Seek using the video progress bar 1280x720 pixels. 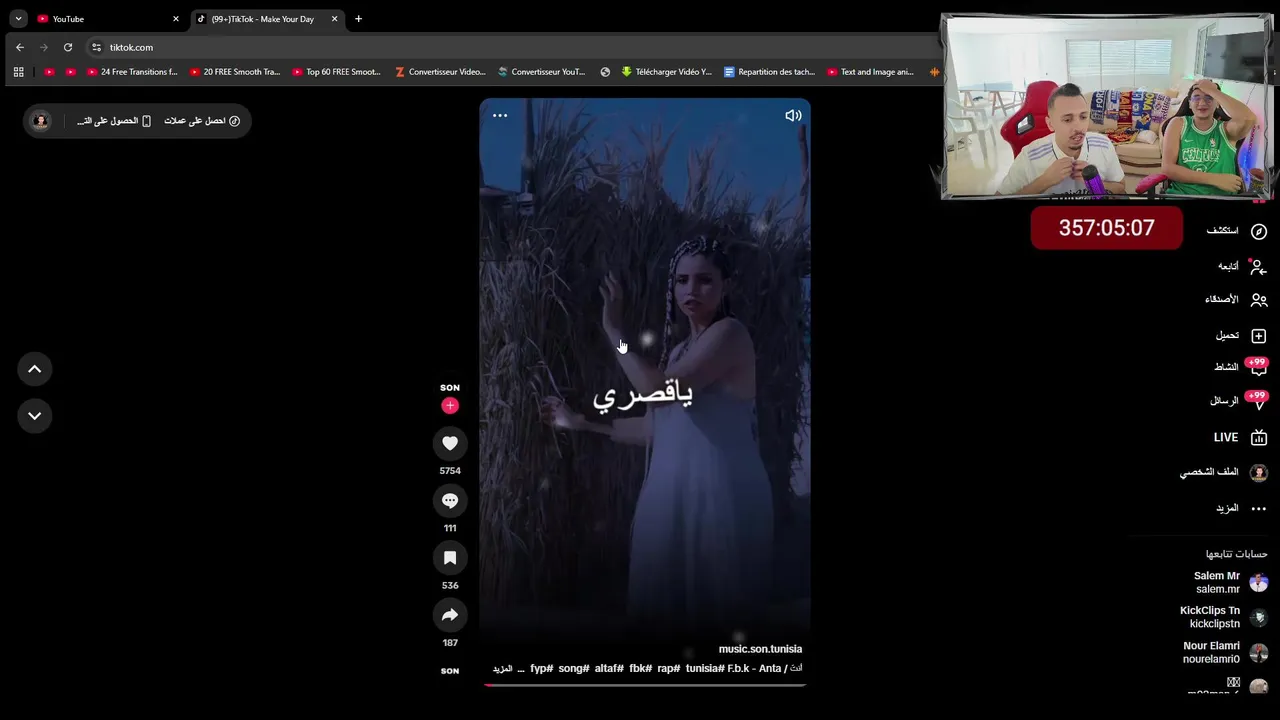(645, 685)
